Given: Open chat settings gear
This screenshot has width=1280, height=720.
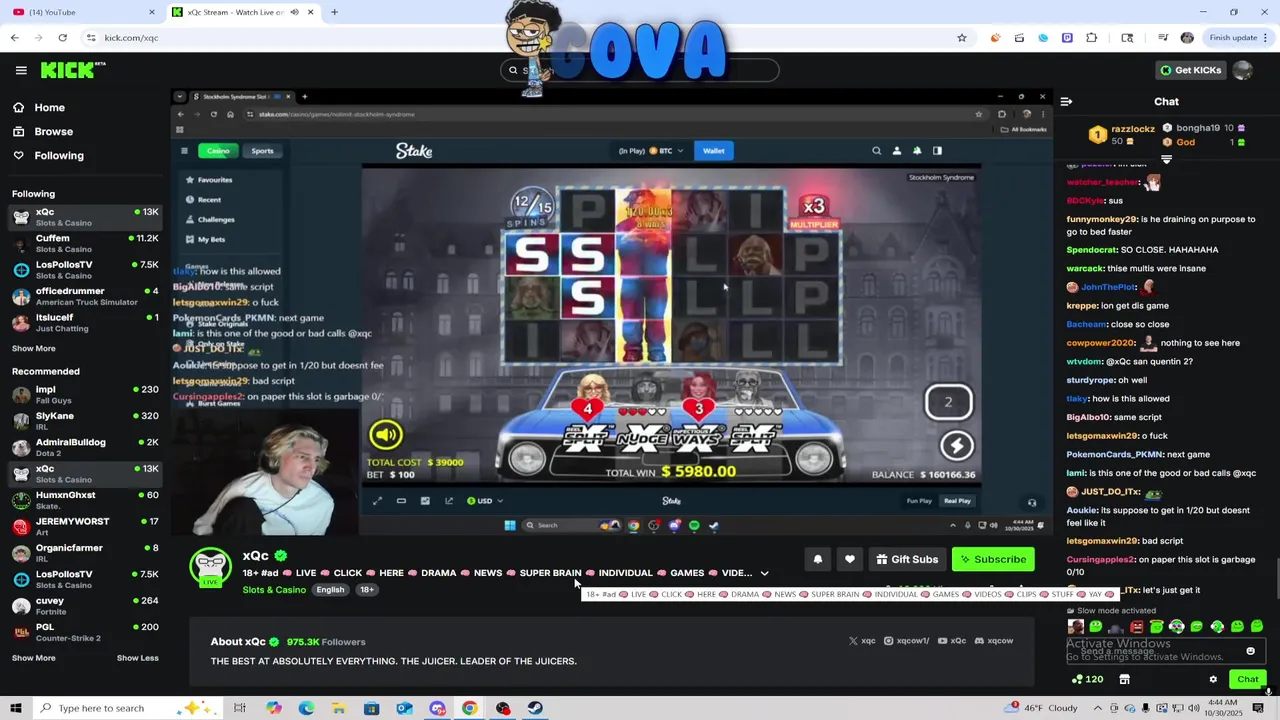Looking at the screenshot, I should [x=1213, y=680].
